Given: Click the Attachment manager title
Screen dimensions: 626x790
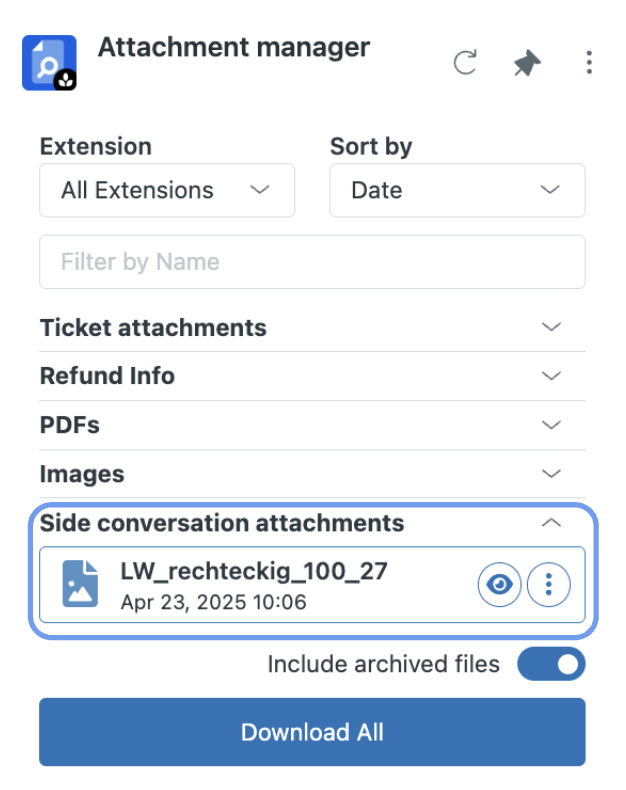Looking at the screenshot, I should pos(234,48).
